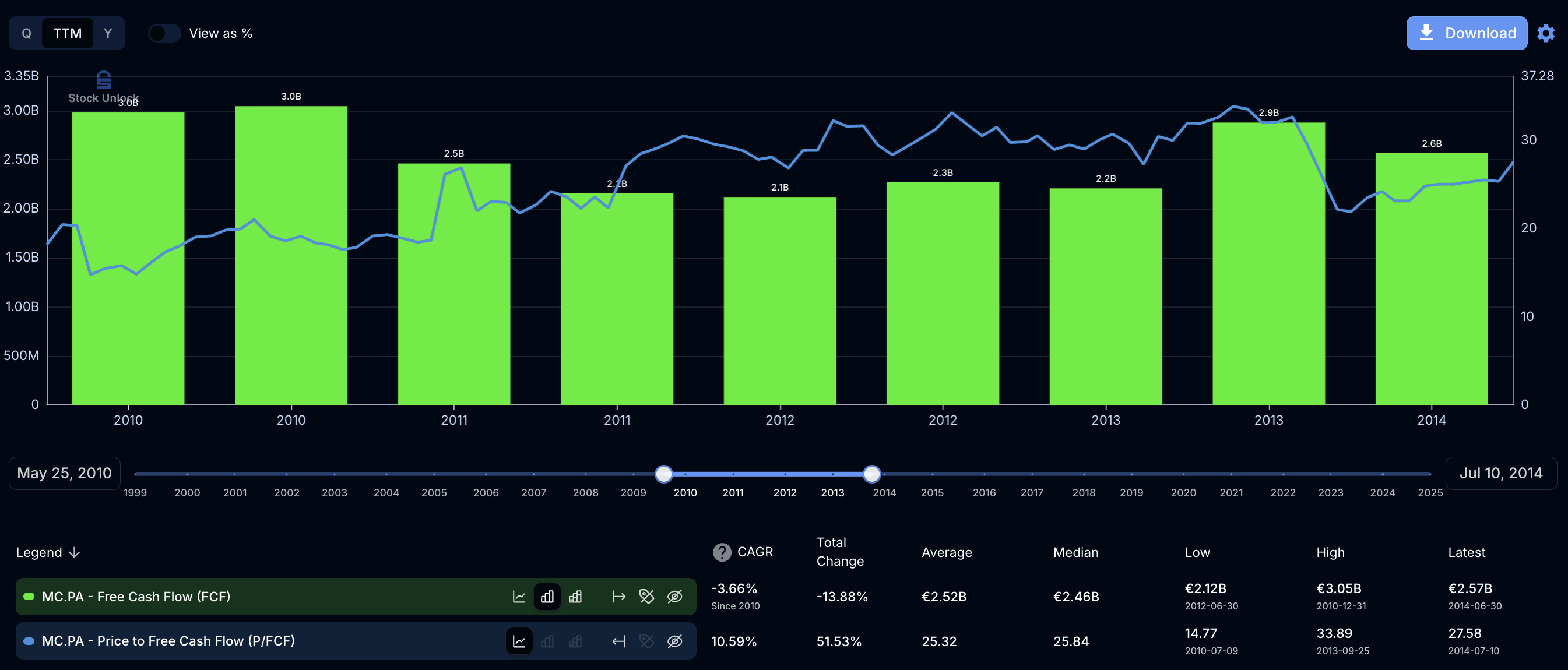Screen dimensions: 1568x670
Task: Select stacked bar chart for P/FCF row
Action: tap(575, 641)
